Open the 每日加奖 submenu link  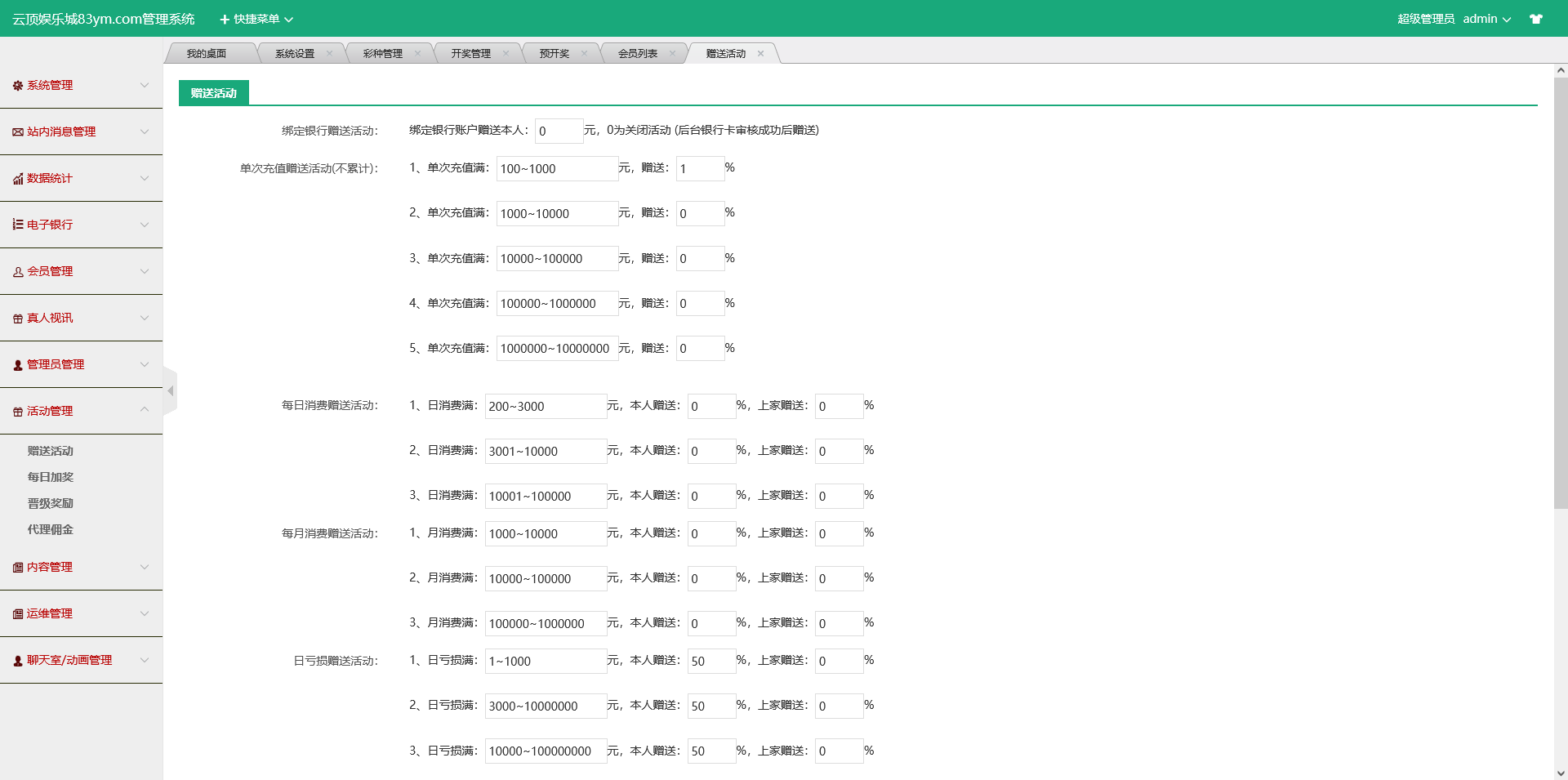[51, 477]
